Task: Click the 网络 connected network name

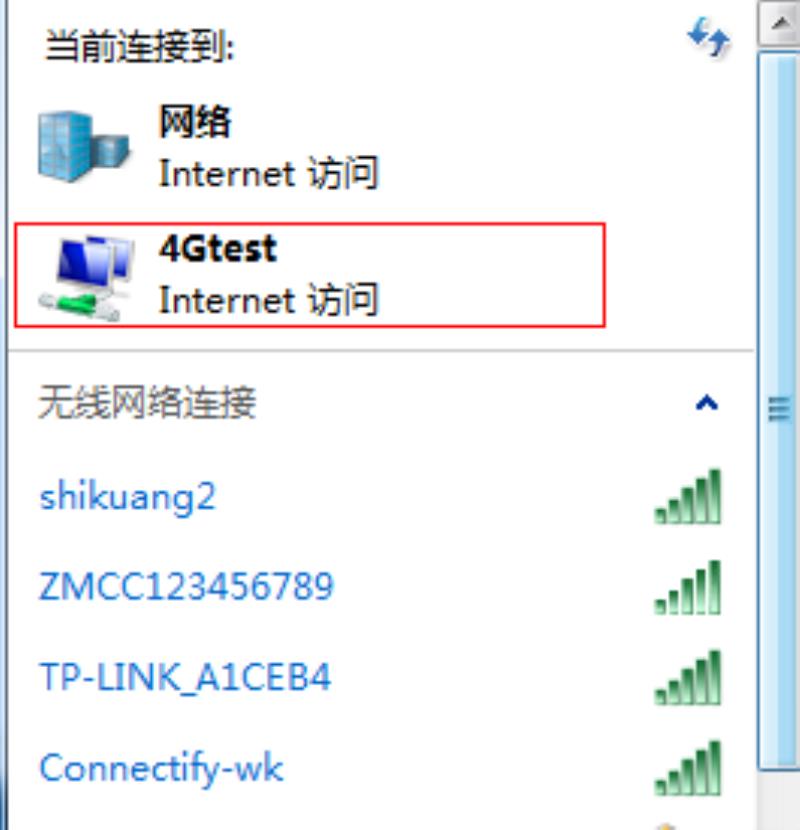Action: click(x=195, y=121)
